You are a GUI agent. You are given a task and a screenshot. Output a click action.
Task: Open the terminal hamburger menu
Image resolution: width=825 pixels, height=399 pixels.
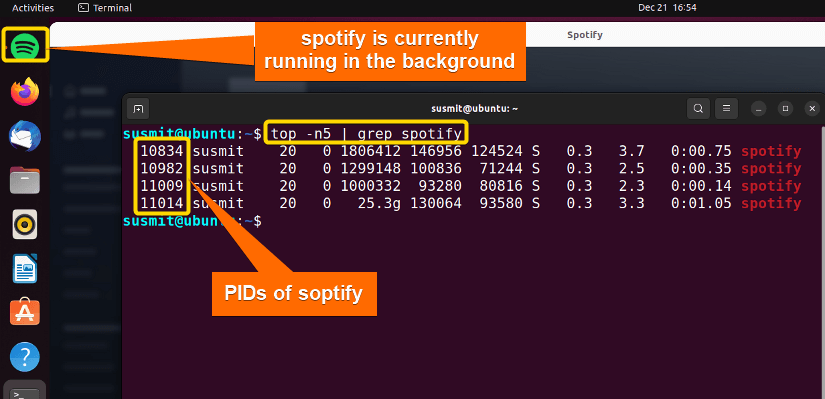(727, 109)
